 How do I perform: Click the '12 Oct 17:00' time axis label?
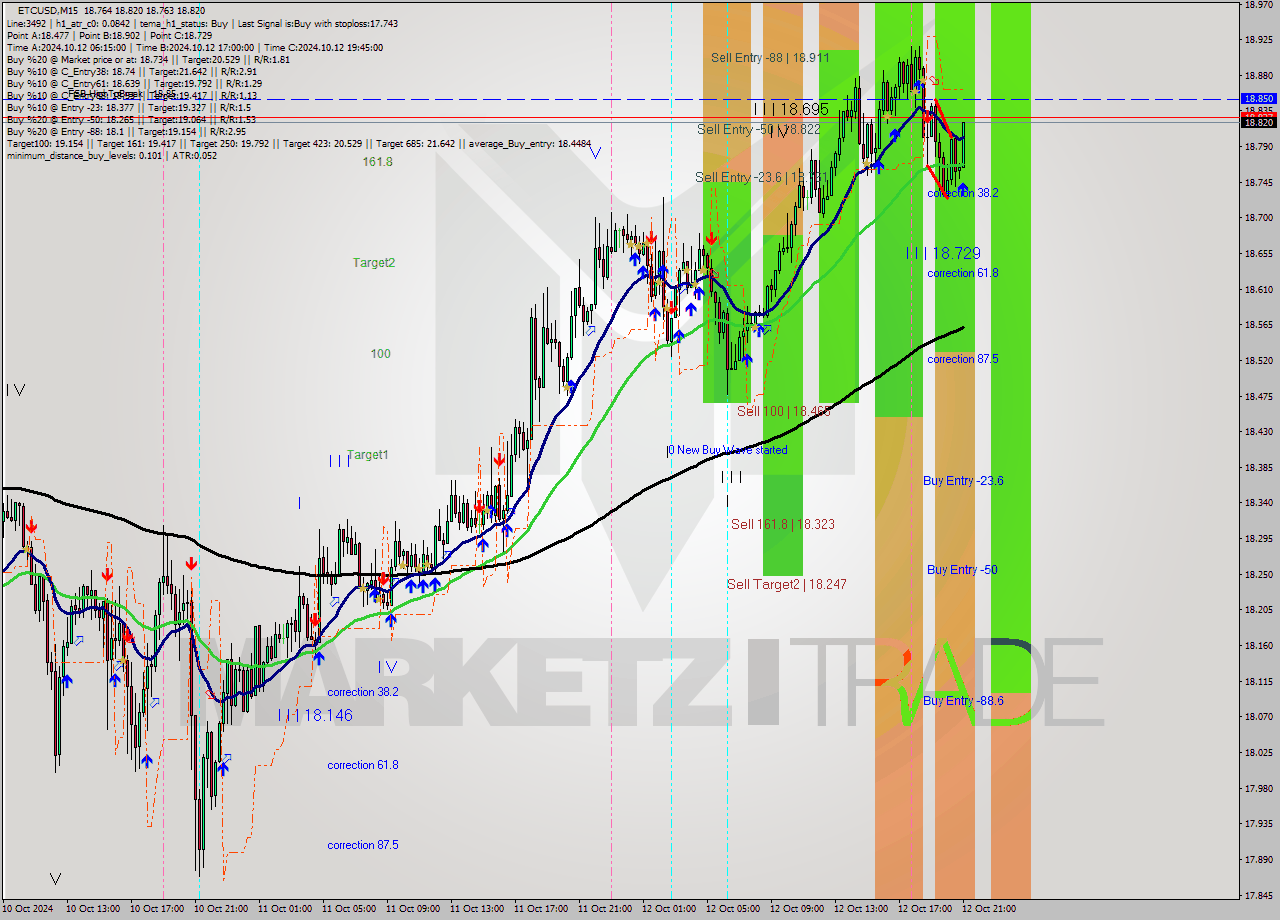[927, 909]
